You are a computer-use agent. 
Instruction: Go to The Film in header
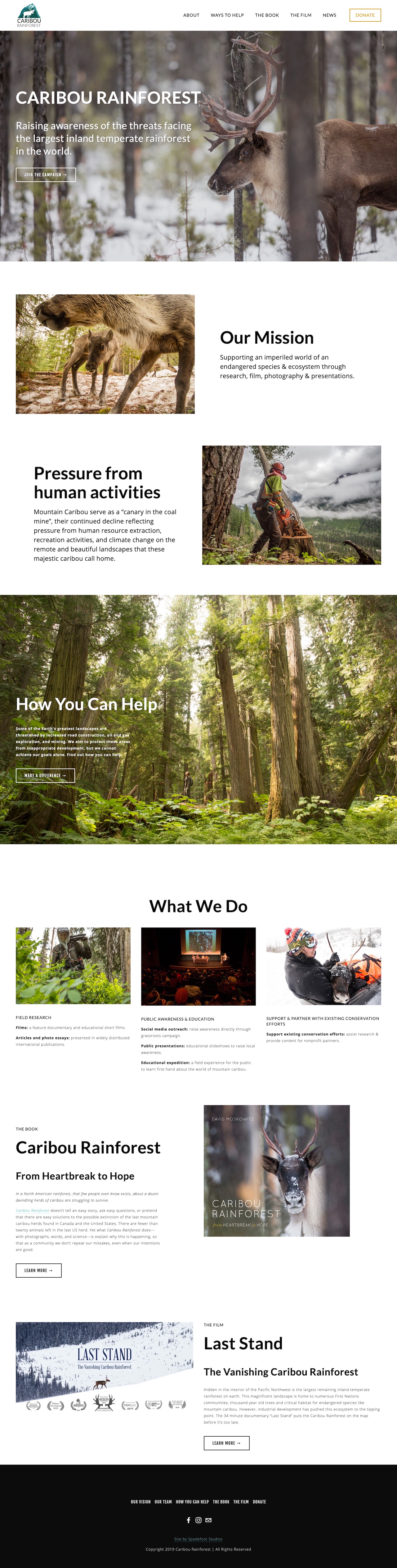(x=301, y=15)
